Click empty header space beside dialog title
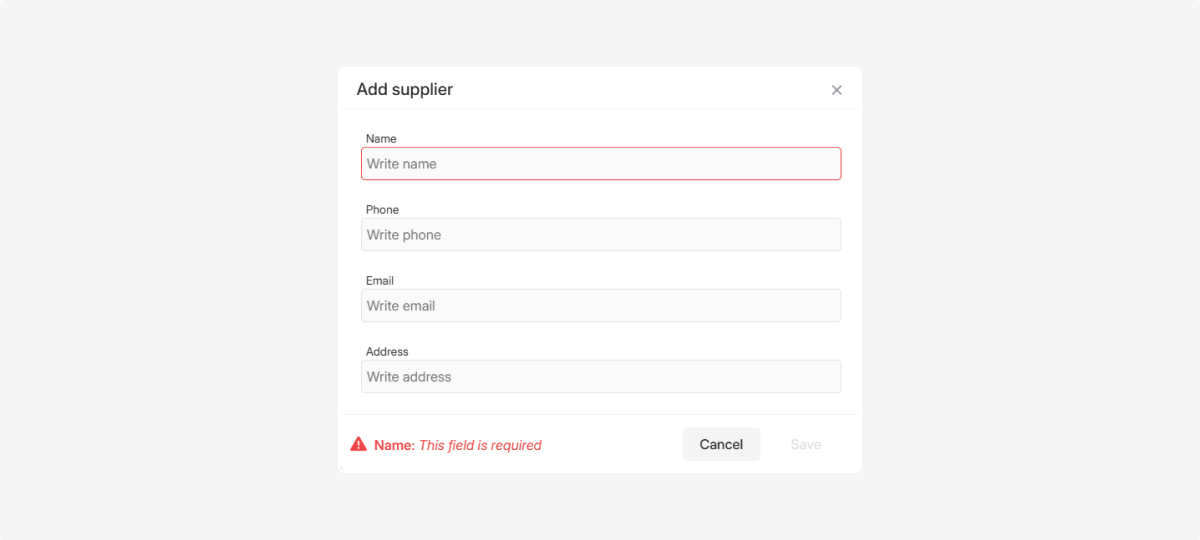This screenshot has width=1200, height=540. (640, 90)
